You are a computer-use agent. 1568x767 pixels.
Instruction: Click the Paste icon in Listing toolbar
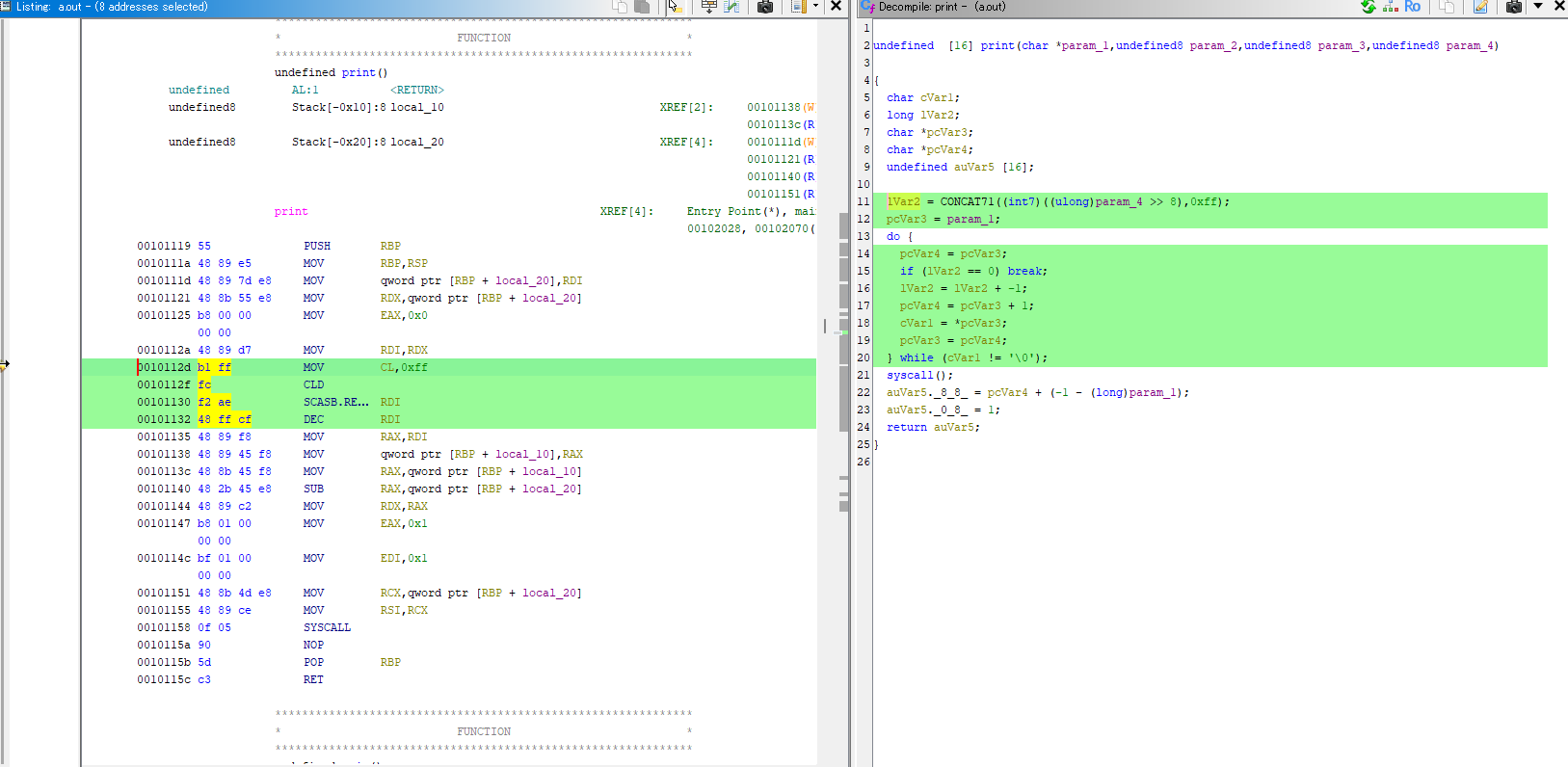(642, 7)
